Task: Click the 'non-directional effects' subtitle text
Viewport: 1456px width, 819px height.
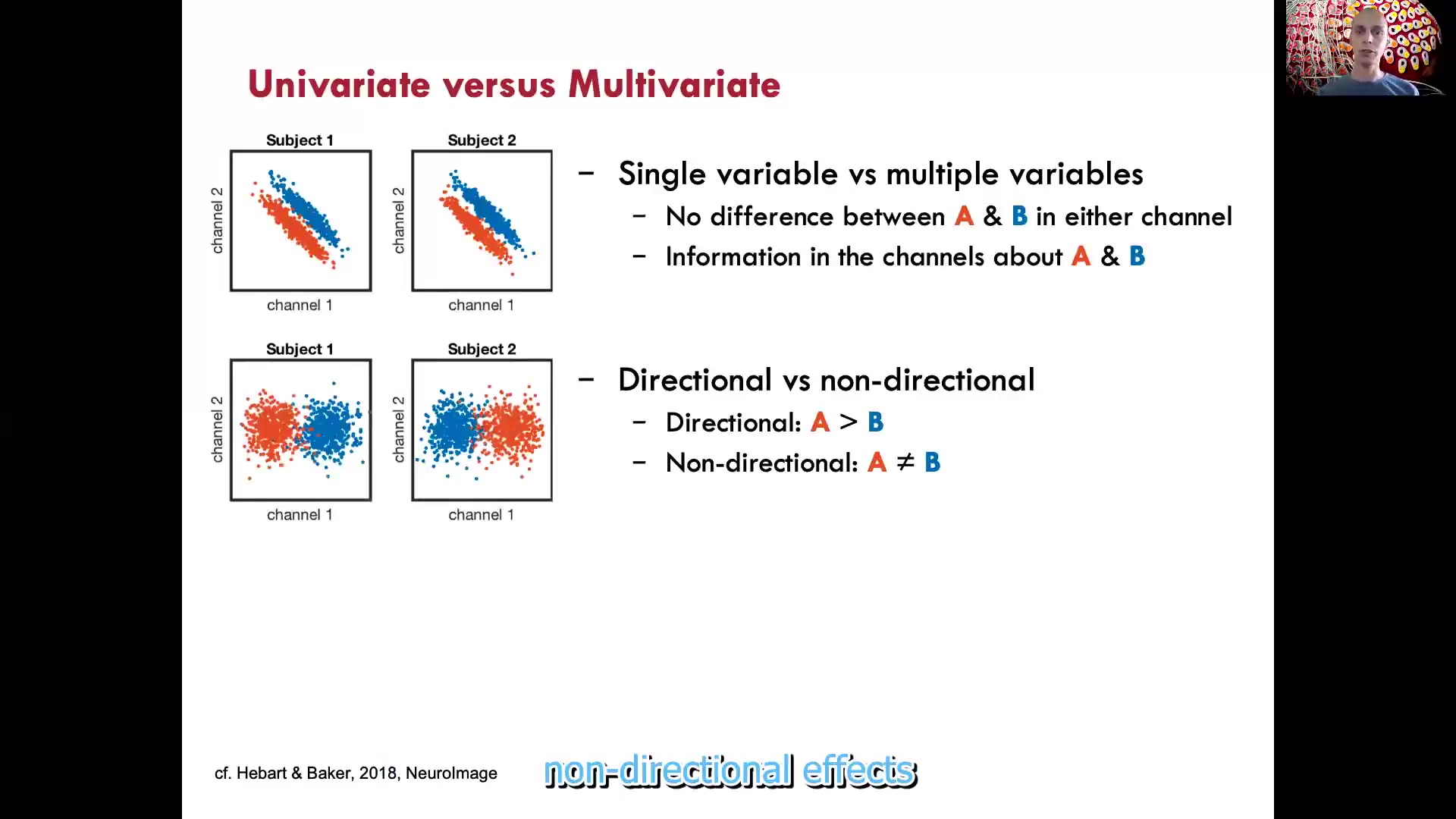Action: pos(729,770)
